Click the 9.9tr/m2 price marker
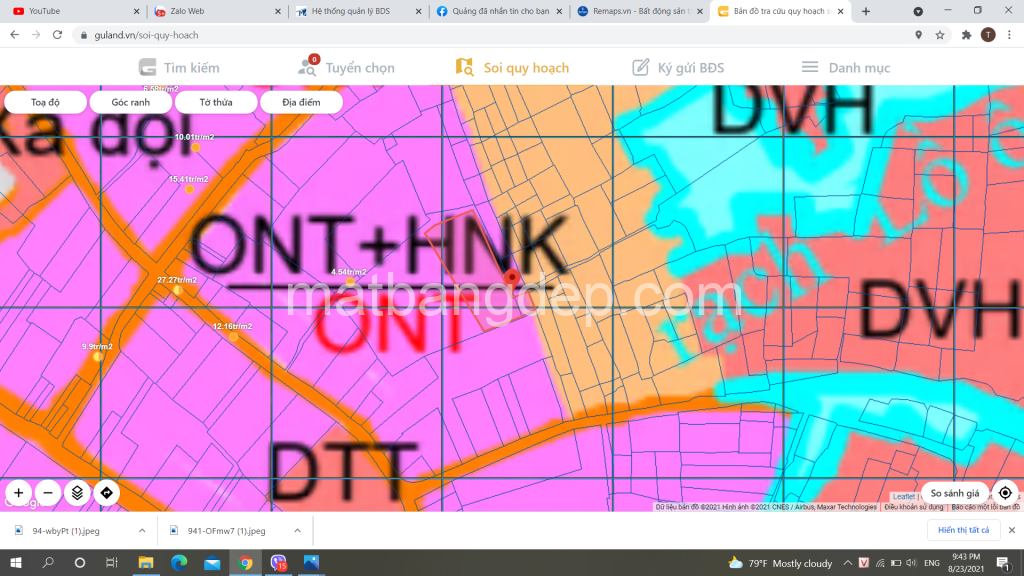1024x576 pixels. point(97,357)
